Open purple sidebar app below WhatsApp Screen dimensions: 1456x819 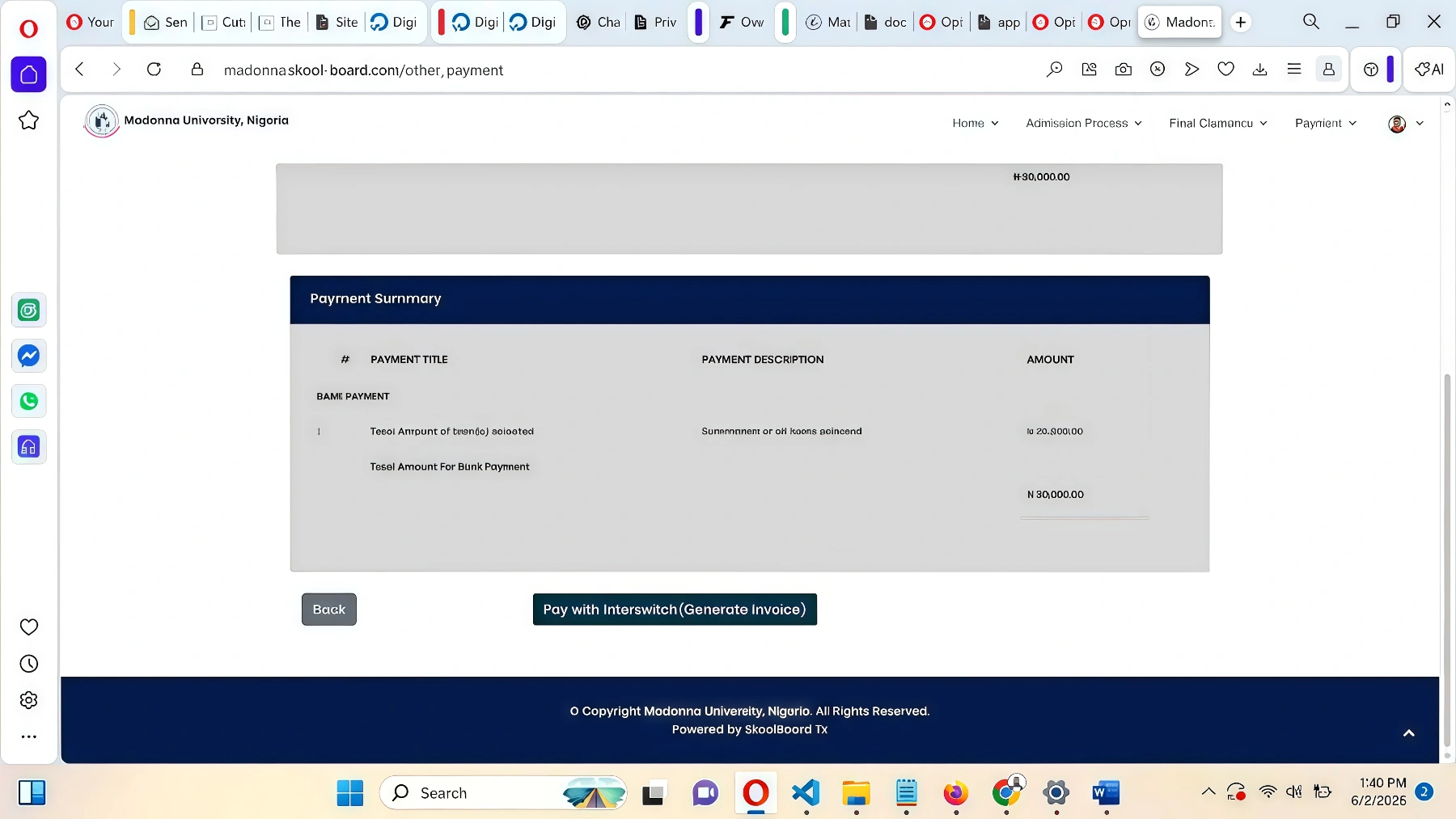28,447
